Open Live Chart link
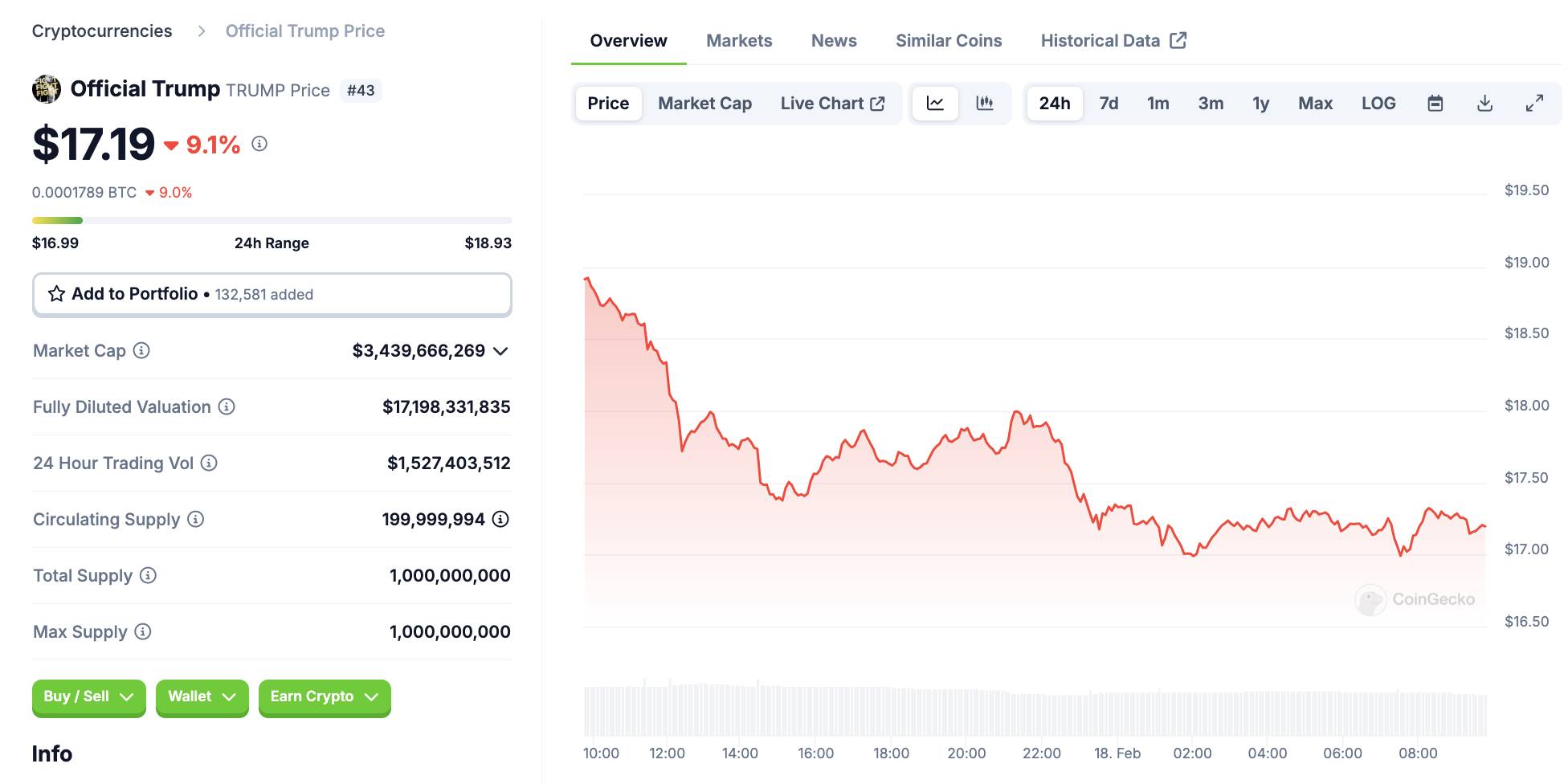1568x784 pixels. [x=832, y=103]
